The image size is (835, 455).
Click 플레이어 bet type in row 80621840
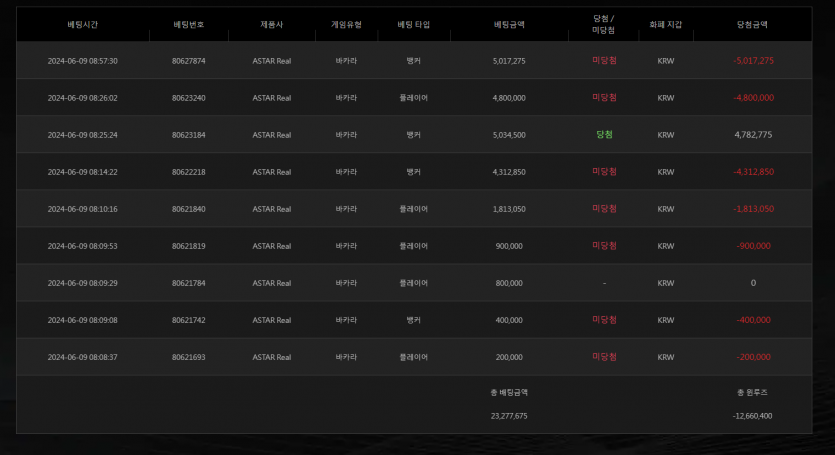click(x=414, y=209)
